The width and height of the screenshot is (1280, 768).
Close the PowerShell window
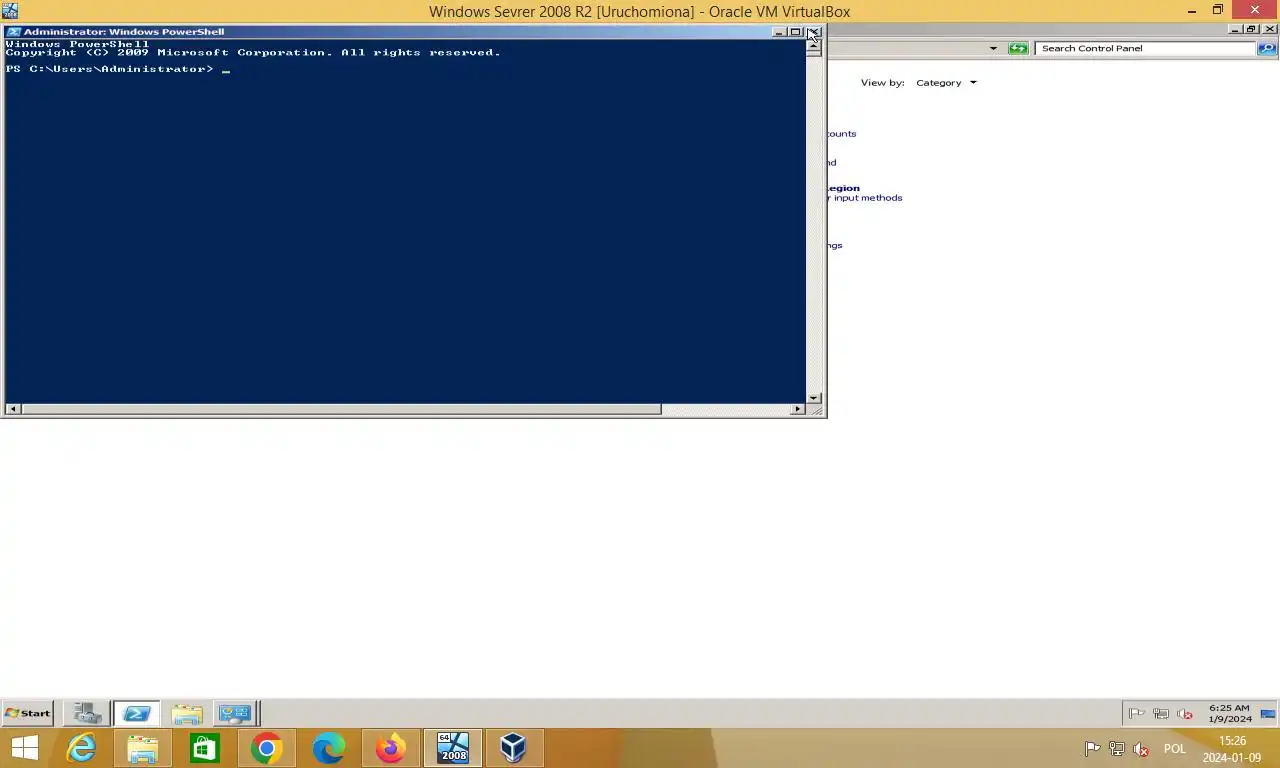click(x=813, y=32)
